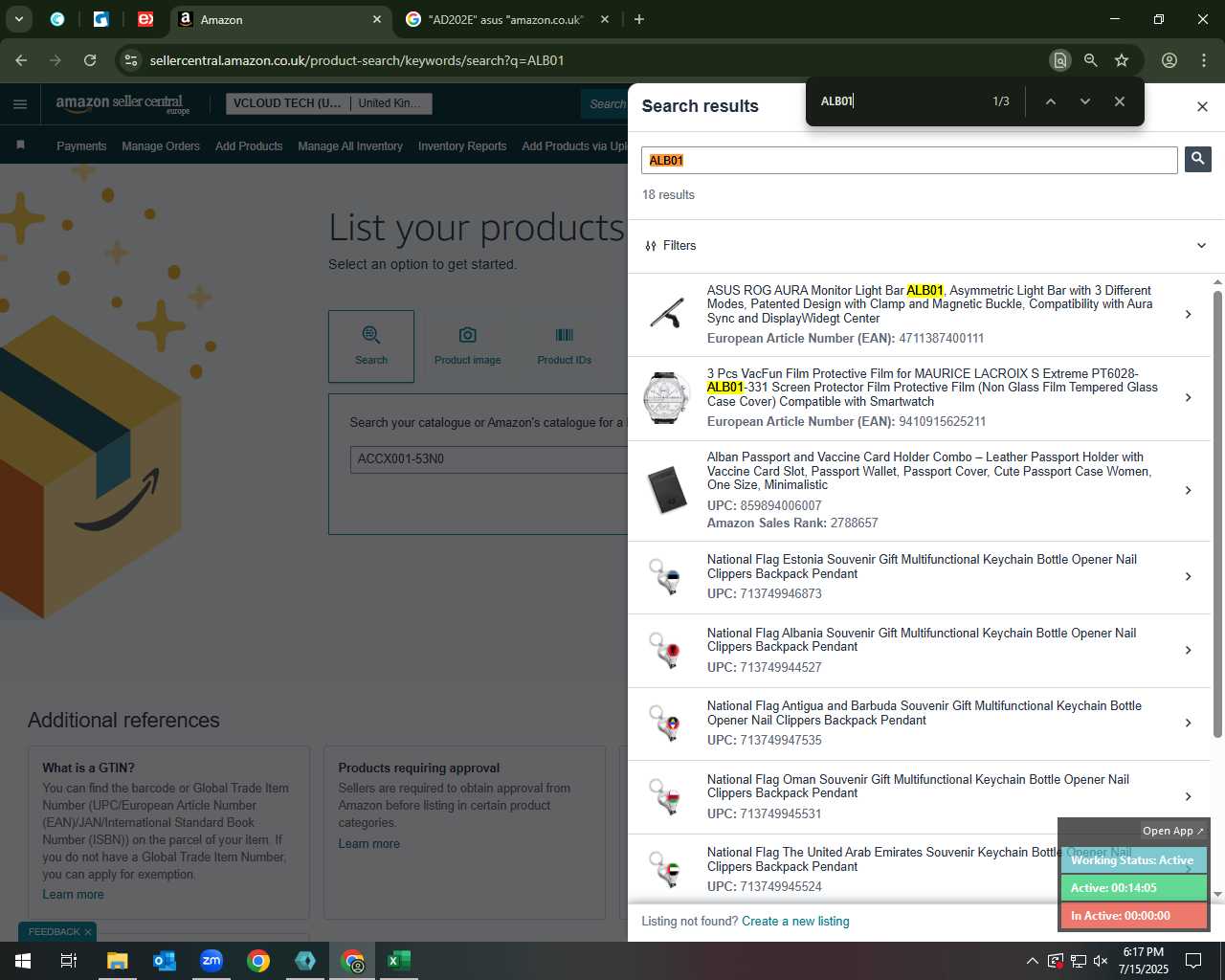Go to previous find match arrow
The image size is (1225, 980).
tap(1050, 101)
